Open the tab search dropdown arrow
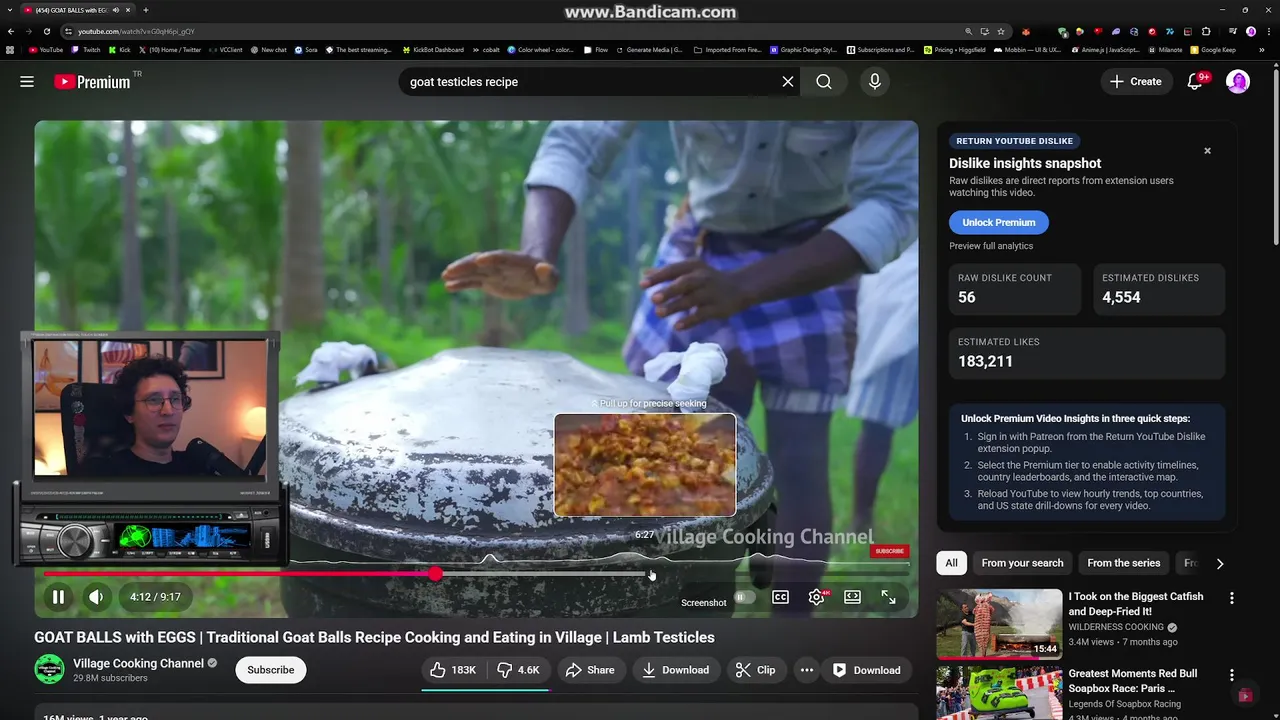 pos(10,10)
